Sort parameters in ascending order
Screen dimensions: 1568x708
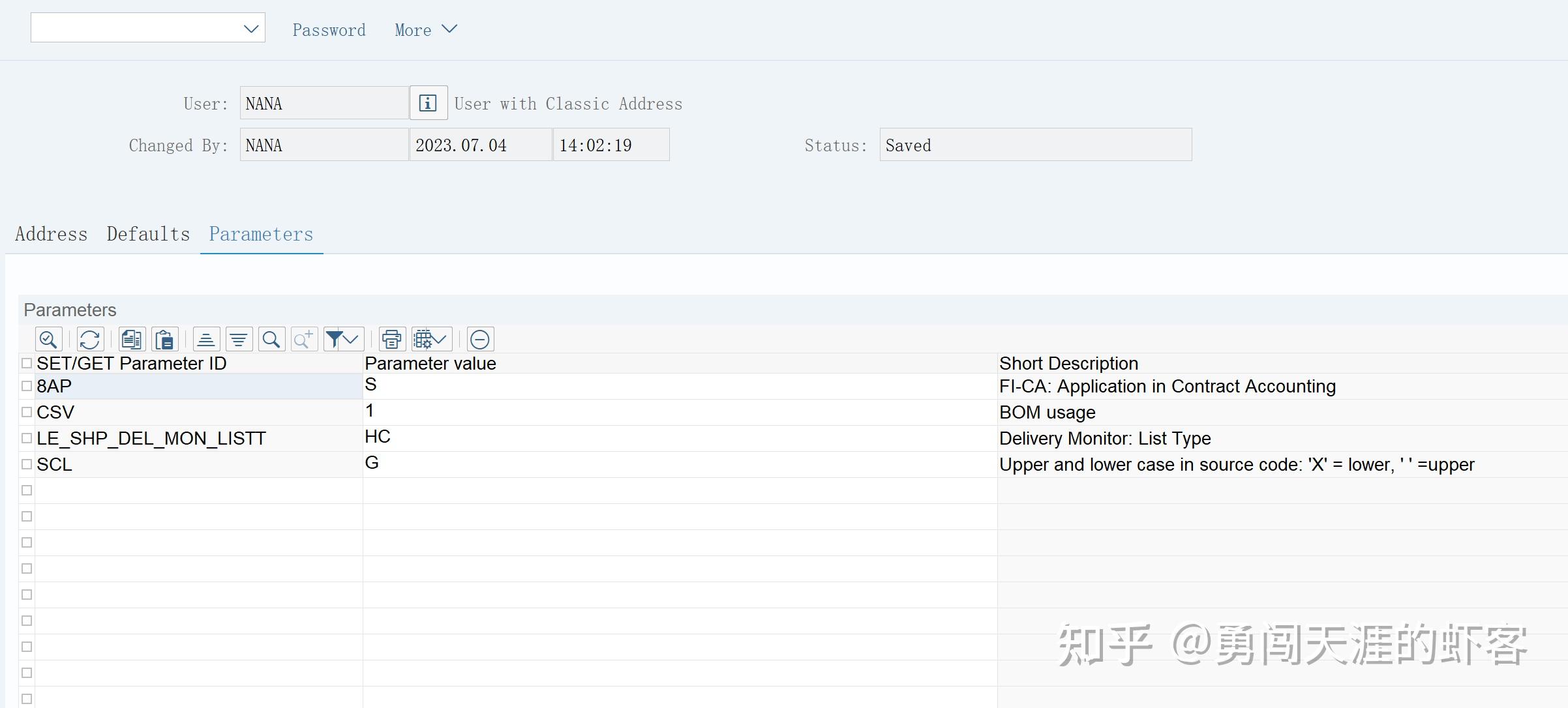tap(205, 339)
